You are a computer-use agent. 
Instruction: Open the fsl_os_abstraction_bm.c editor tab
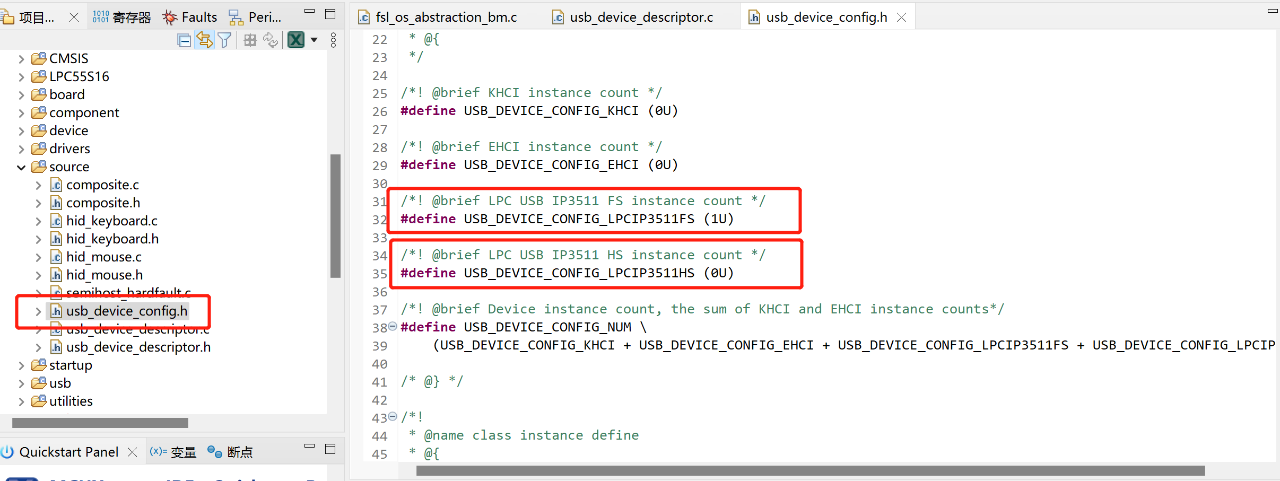click(446, 17)
